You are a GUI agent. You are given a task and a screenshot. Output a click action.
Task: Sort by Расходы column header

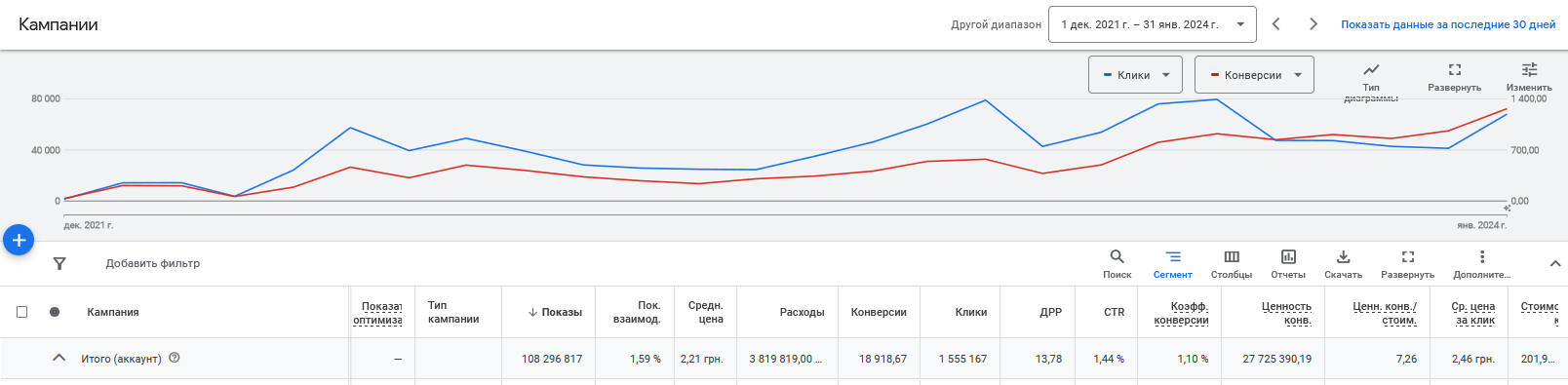point(802,312)
